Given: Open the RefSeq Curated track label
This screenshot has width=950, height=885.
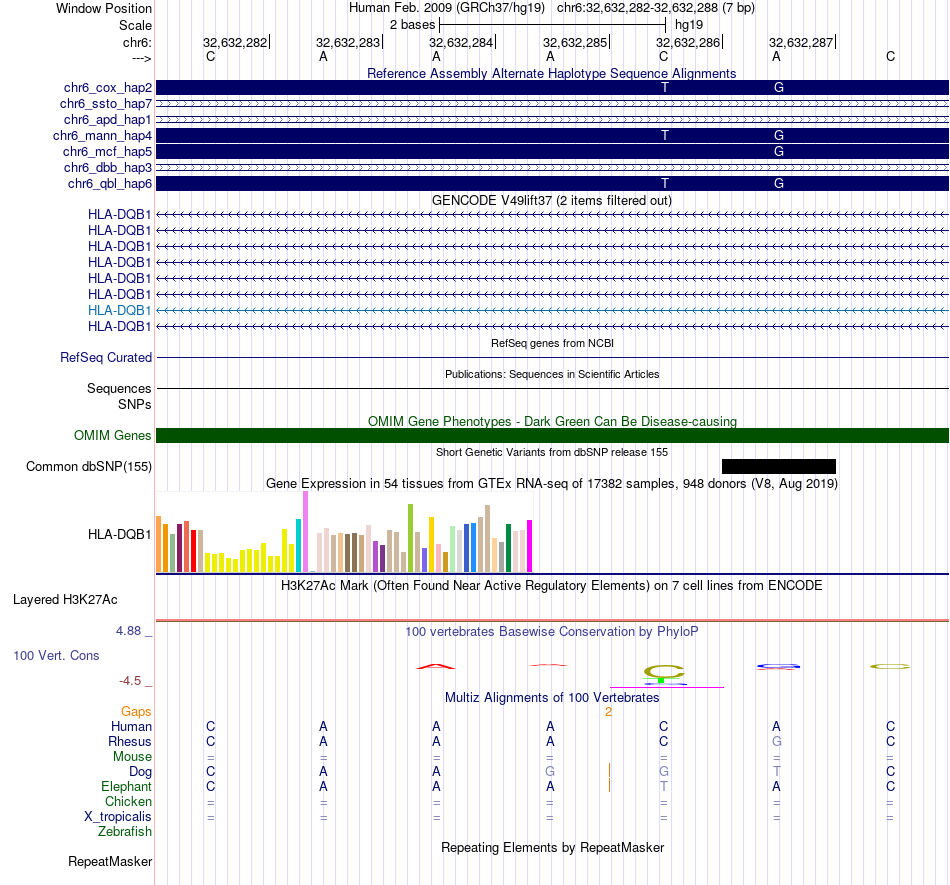Looking at the screenshot, I should click(x=106, y=357).
